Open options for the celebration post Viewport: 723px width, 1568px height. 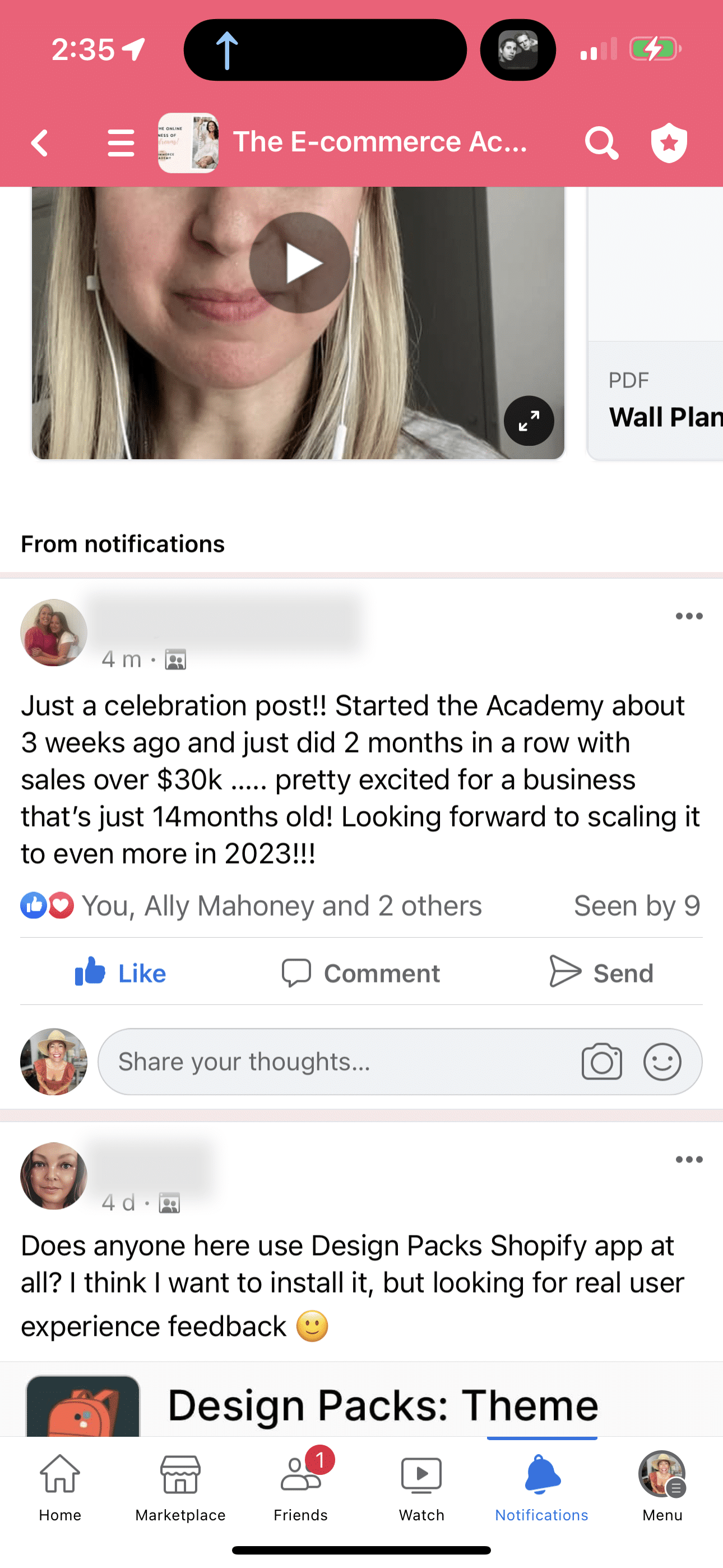(689, 616)
